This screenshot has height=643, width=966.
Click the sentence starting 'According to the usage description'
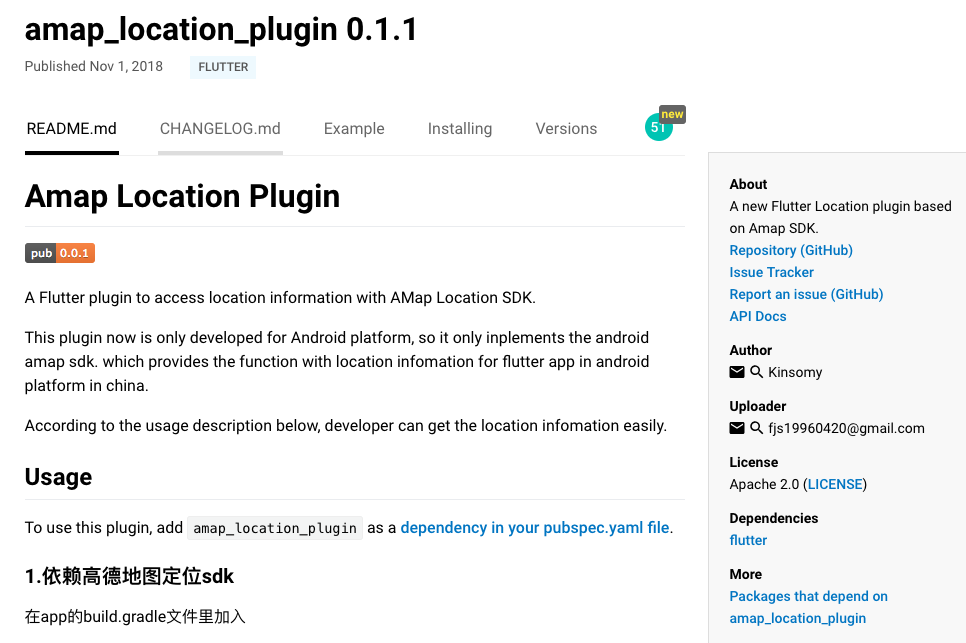click(x=346, y=426)
